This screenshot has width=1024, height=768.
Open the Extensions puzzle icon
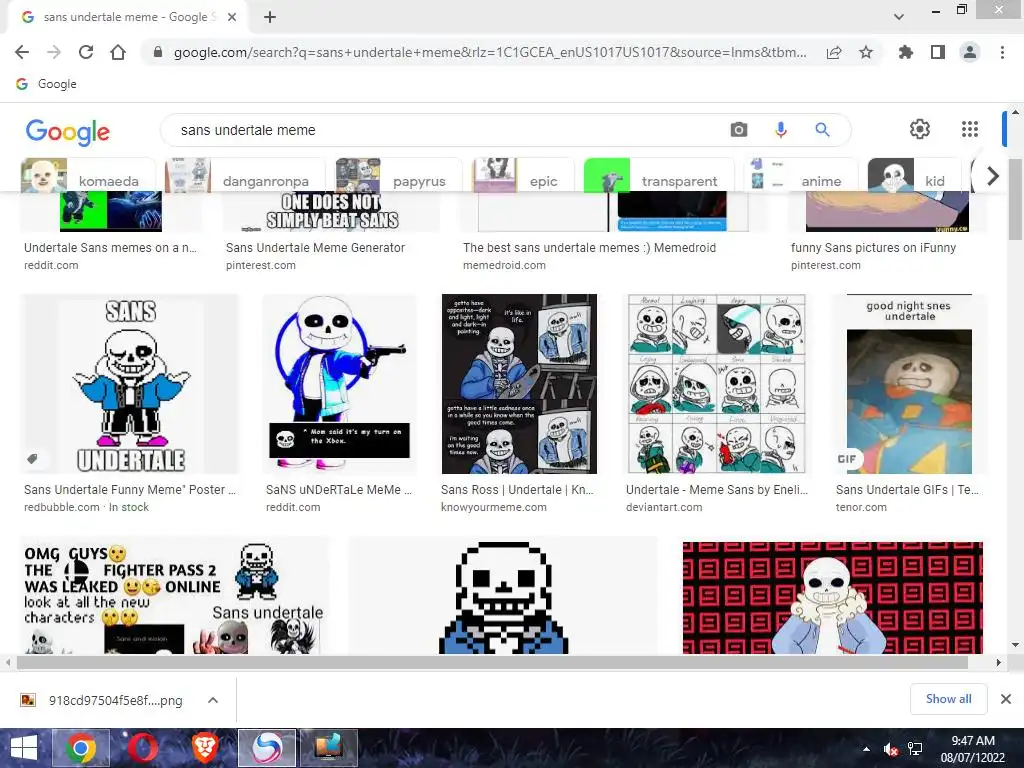[x=906, y=52]
